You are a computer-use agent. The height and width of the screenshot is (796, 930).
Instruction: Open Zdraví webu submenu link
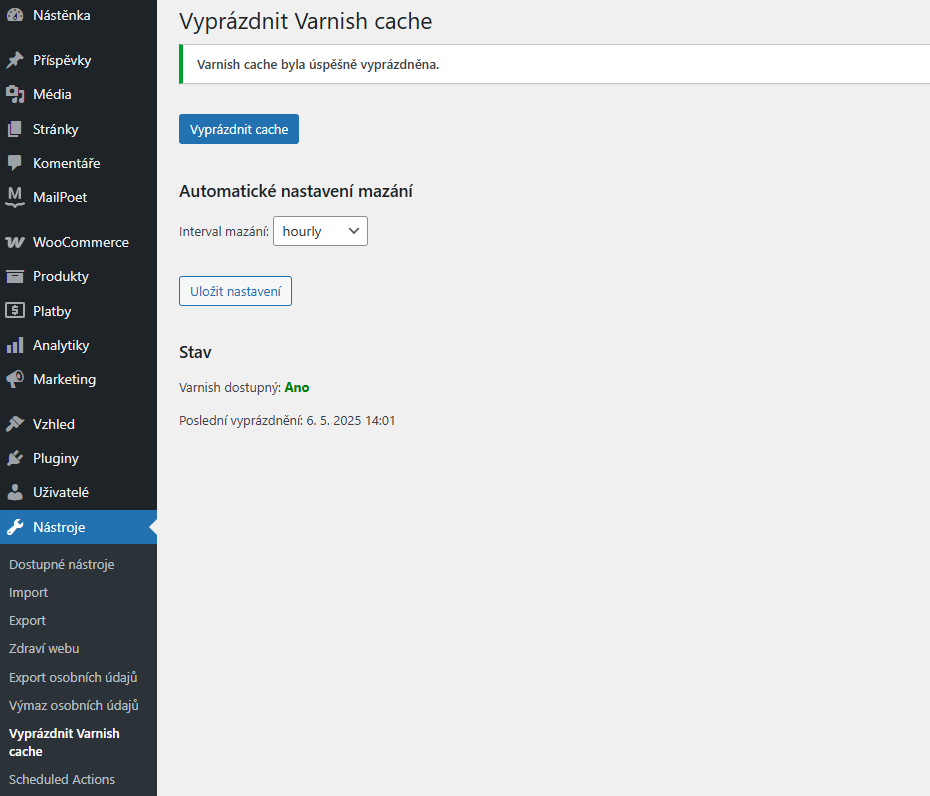pos(44,648)
